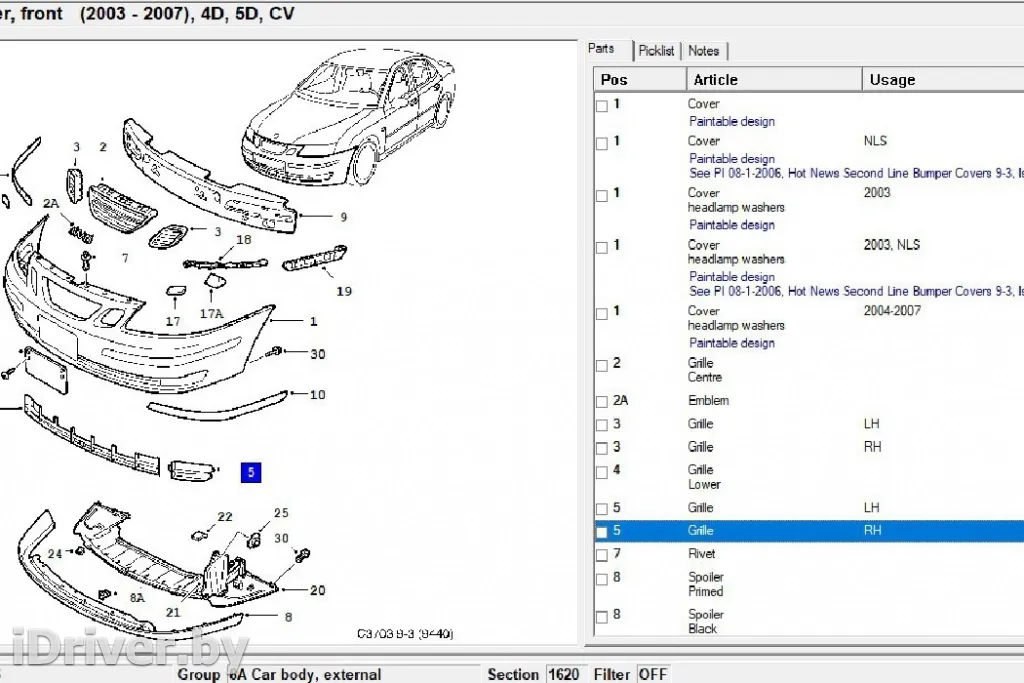Image resolution: width=1024 pixels, height=683 pixels.
Task: Click the highlighted blue 5 callout in the diagram
Action: [x=251, y=472]
